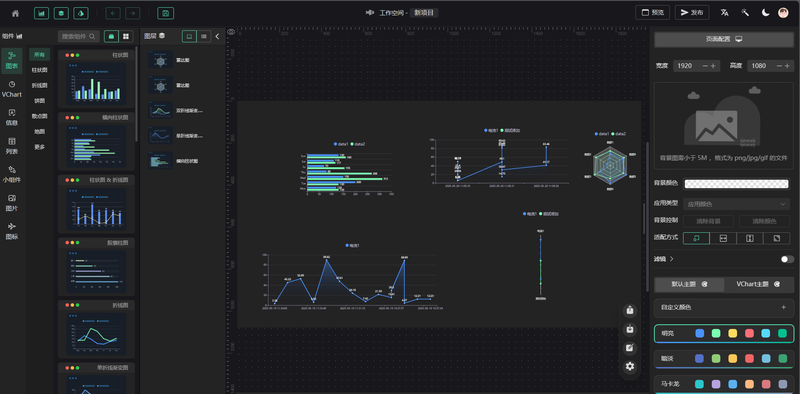The height and width of the screenshot is (394, 800).
Task: Toggle the 滤镜 filter switch
Action: 787,259
